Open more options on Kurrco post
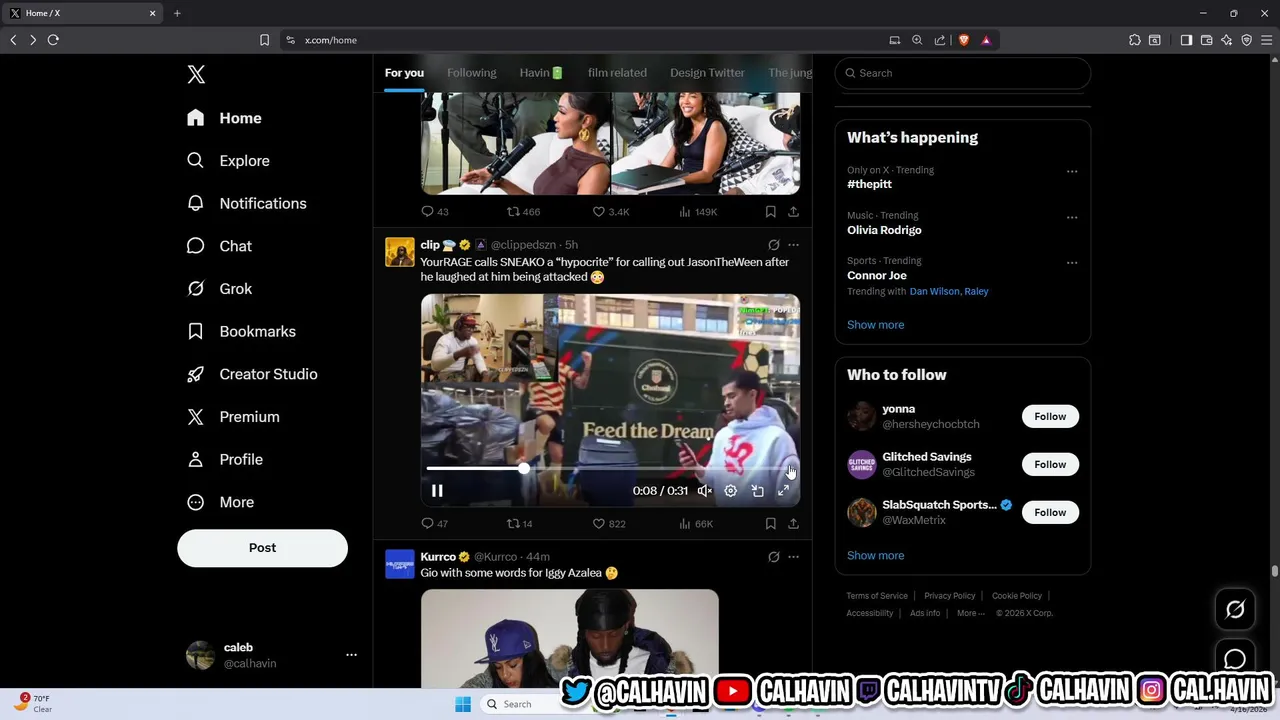This screenshot has width=1280, height=720. 793,557
